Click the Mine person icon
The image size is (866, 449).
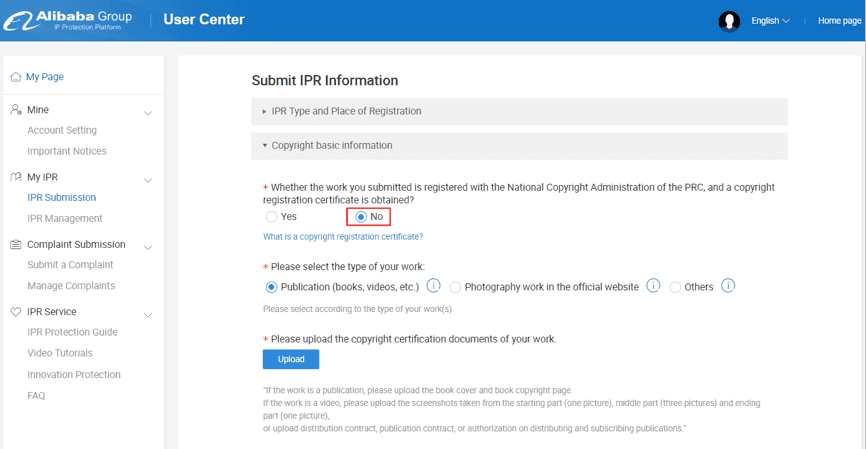coord(15,110)
